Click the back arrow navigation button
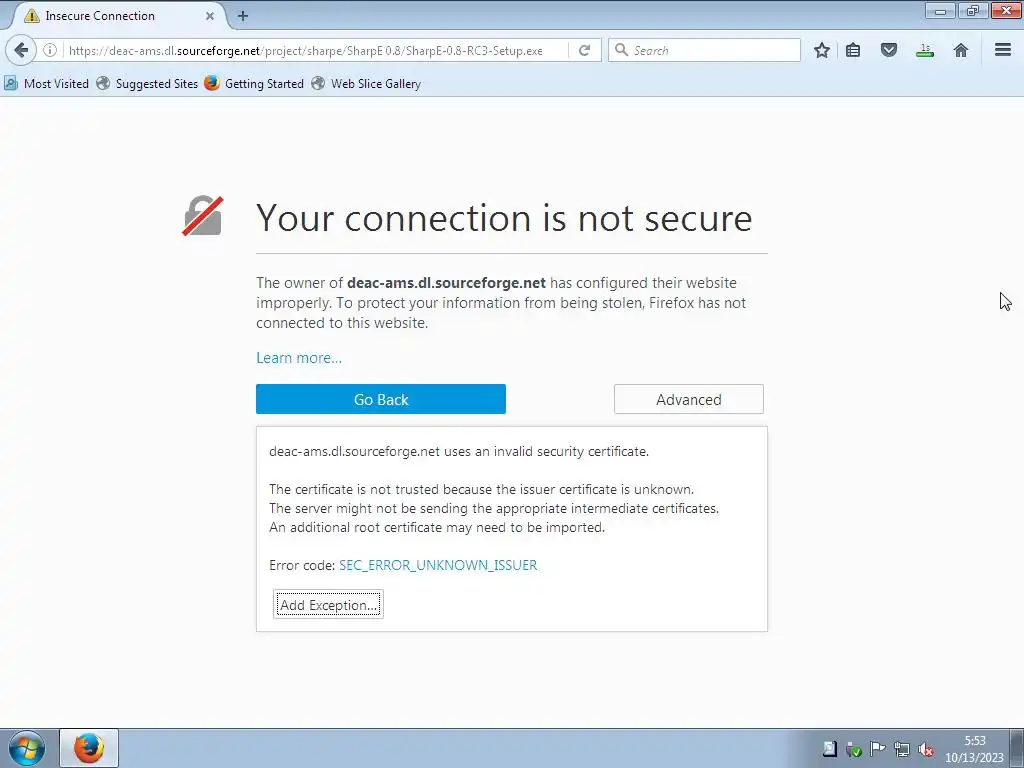Image resolution: width=1024 pixels, height=768 pixels. [21, 50]
